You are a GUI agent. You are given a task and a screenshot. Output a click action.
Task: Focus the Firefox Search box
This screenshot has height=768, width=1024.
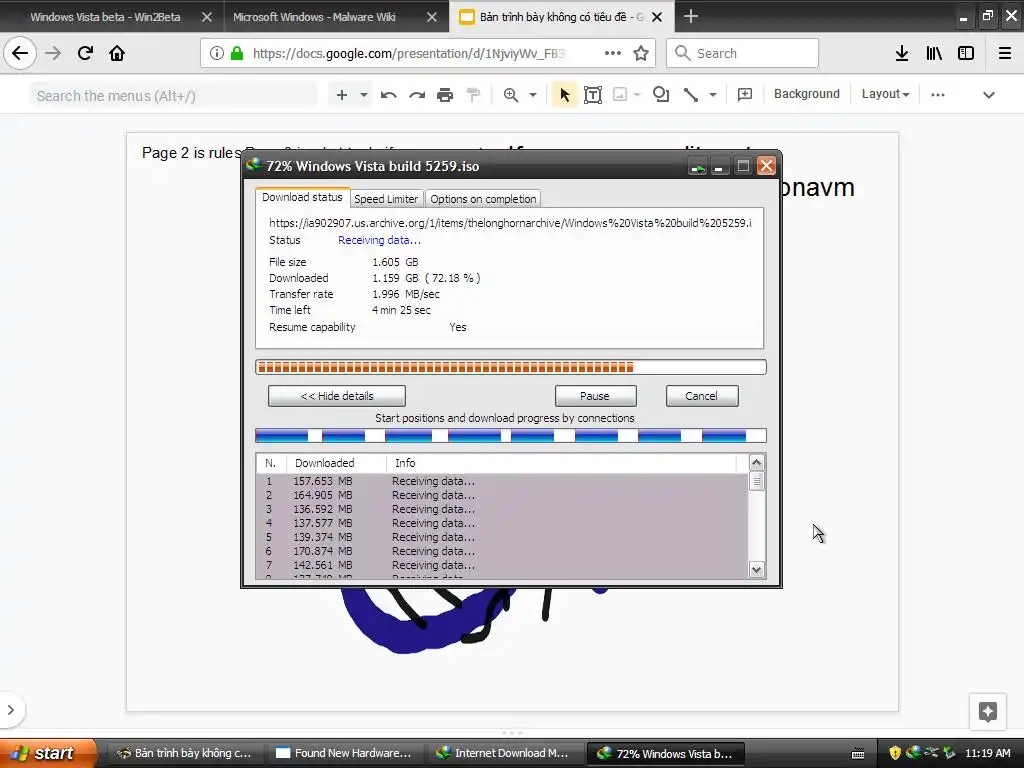743,54
